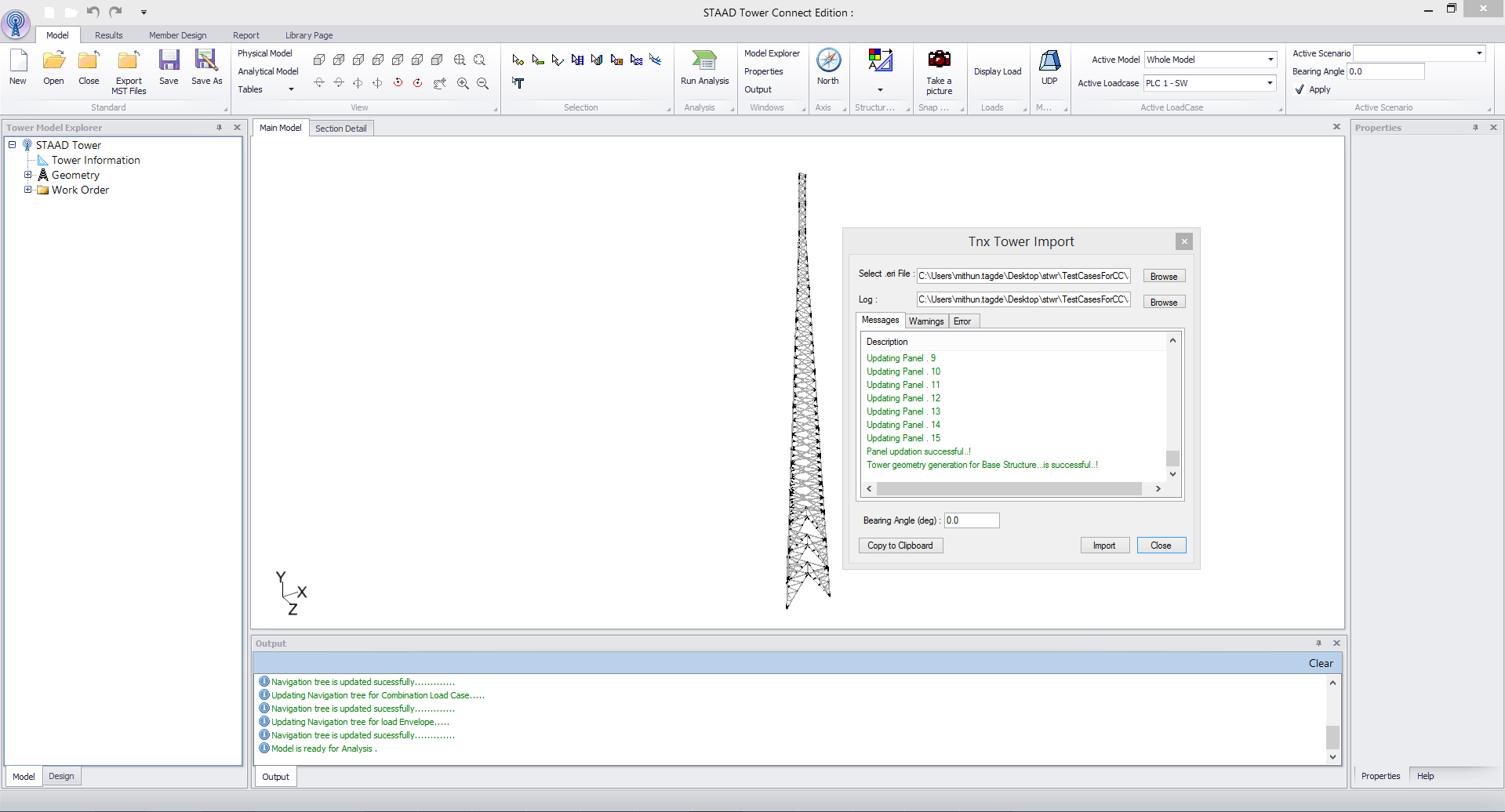Expand the Work Order tree node
This screenshot has width=1505, height=812.
pos(28,190)
